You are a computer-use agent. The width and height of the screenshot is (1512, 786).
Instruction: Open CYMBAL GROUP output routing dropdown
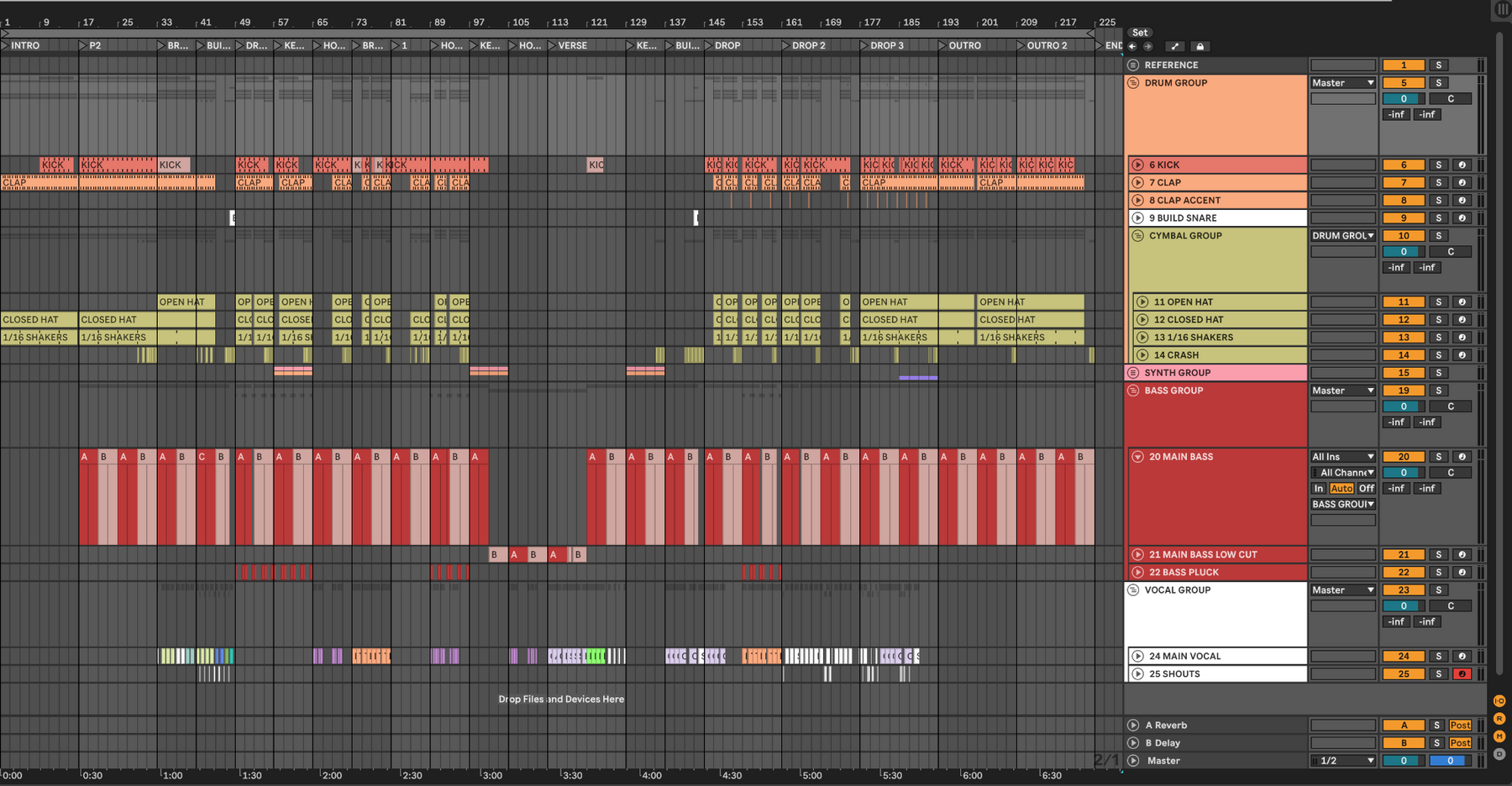pos(1343,236)
